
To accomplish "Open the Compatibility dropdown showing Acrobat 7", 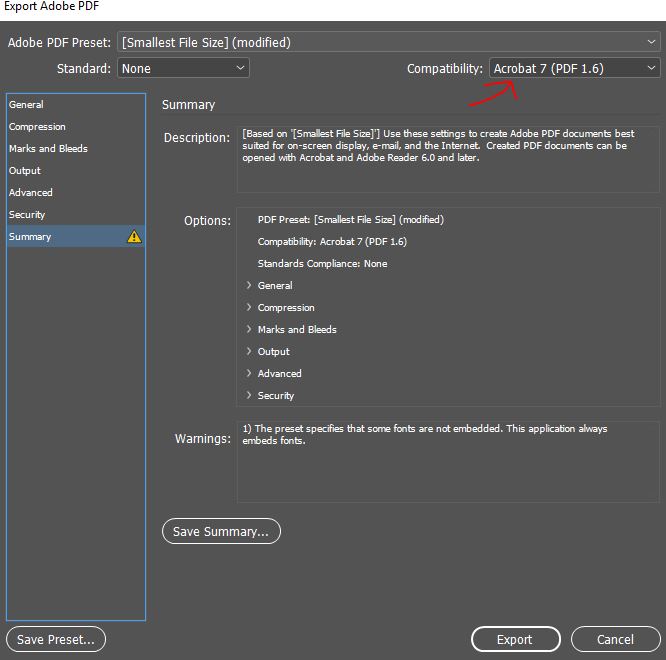I will coord(574,68).
